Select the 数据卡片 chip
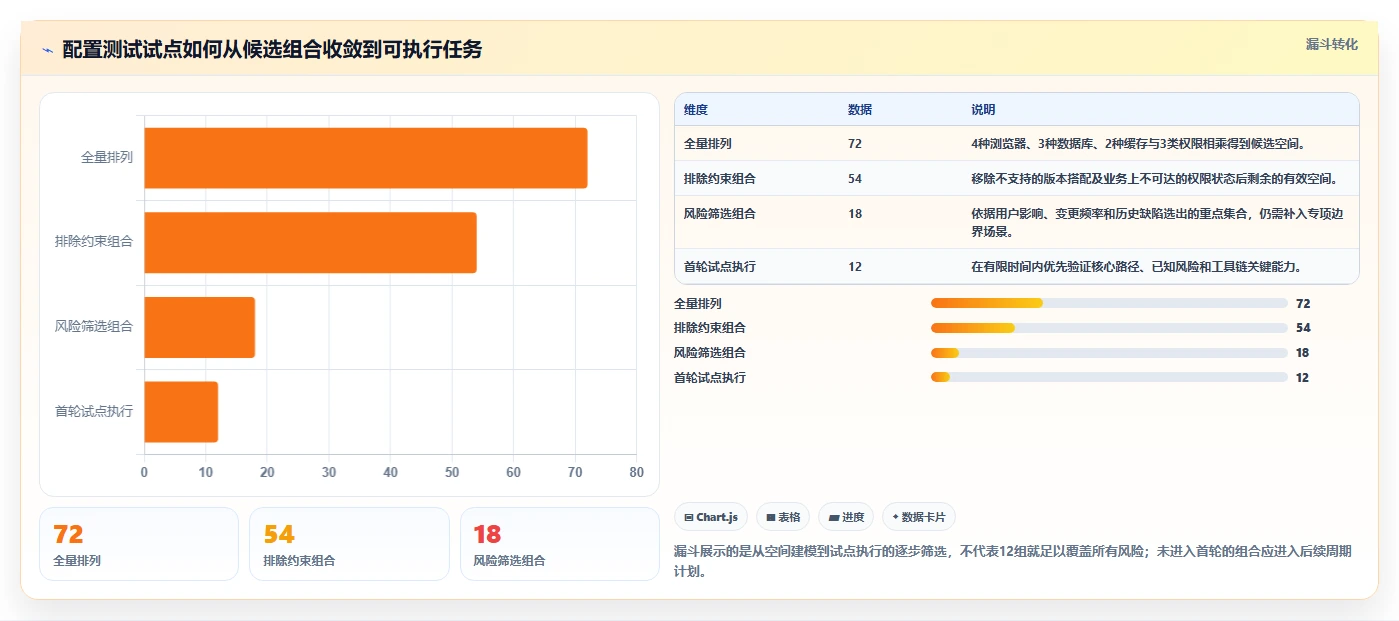Viewport: 1399px width, 621px height. point(919,517)
